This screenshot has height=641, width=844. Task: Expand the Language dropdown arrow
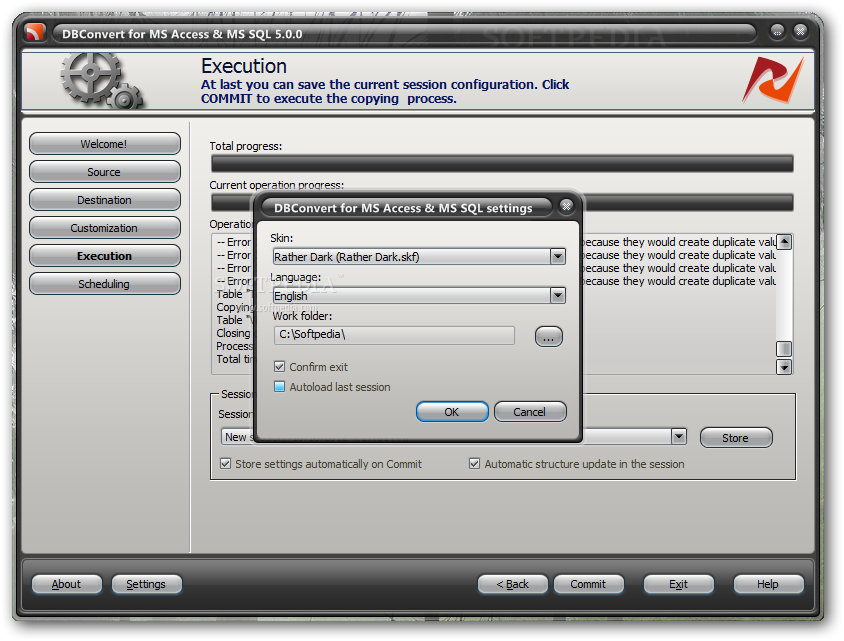click(558, 295)
